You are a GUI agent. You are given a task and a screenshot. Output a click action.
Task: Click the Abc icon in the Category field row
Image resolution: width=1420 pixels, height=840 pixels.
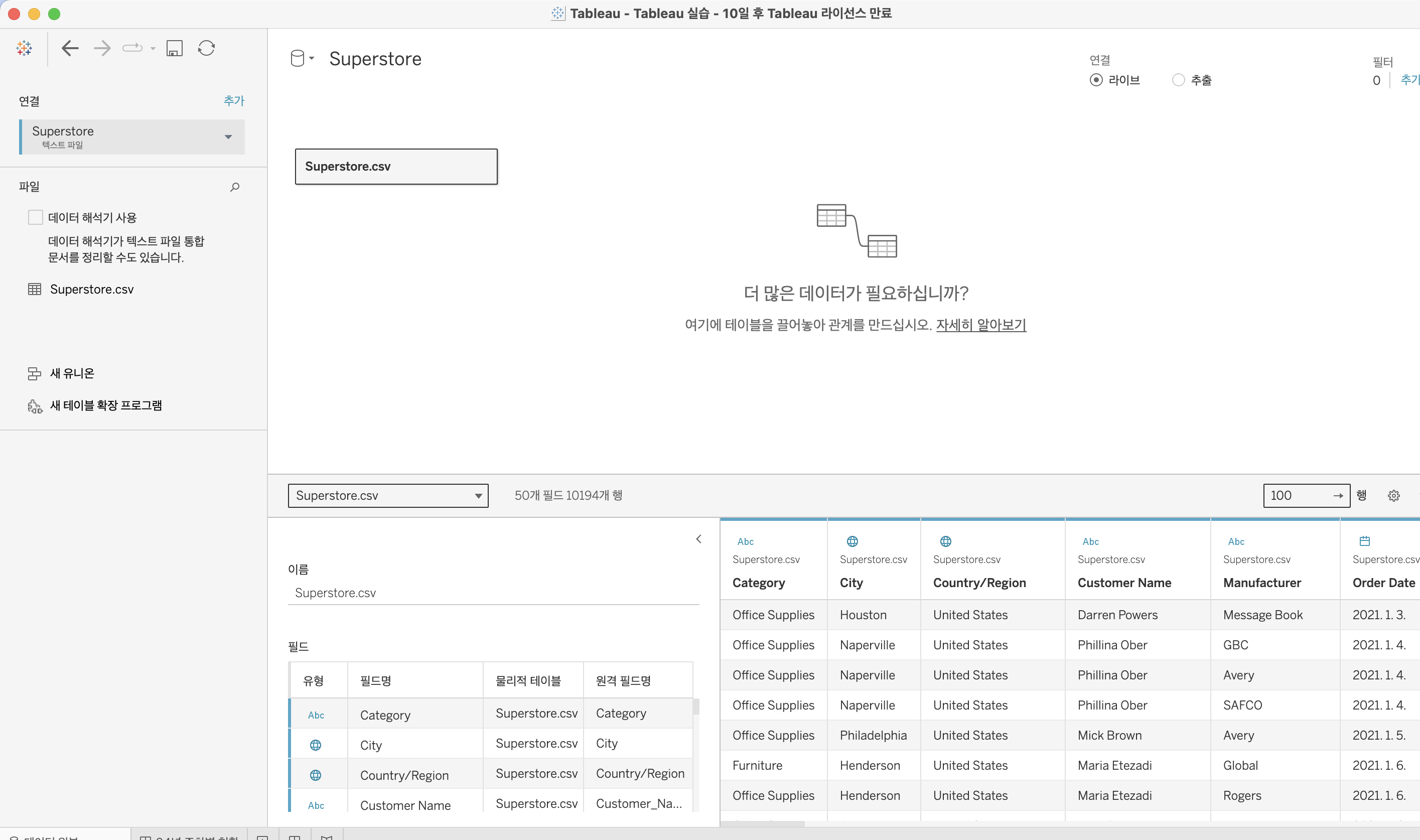click(x=316, y=716)
